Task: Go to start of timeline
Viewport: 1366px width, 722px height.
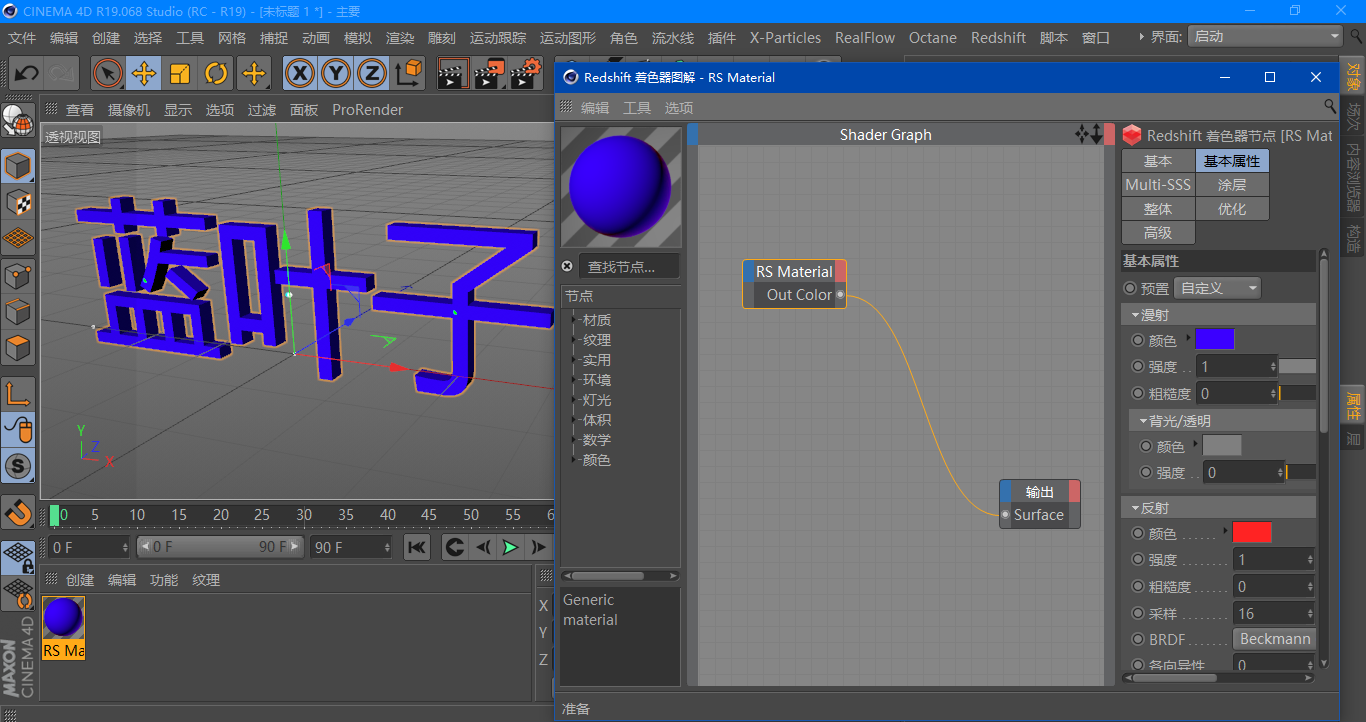Action: tap(417, 547)
